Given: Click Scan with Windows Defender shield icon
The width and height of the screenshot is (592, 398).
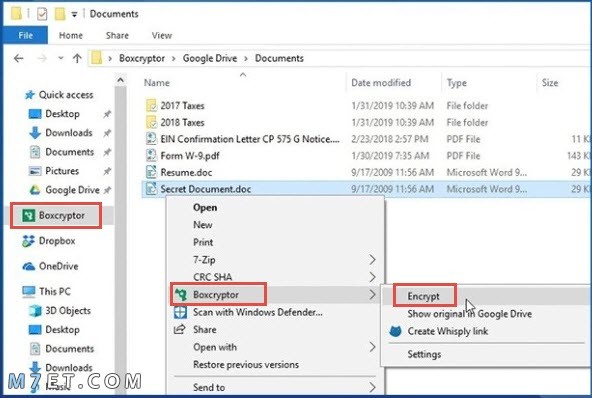Looking at the screenshot, I should [x=180, y=312].
